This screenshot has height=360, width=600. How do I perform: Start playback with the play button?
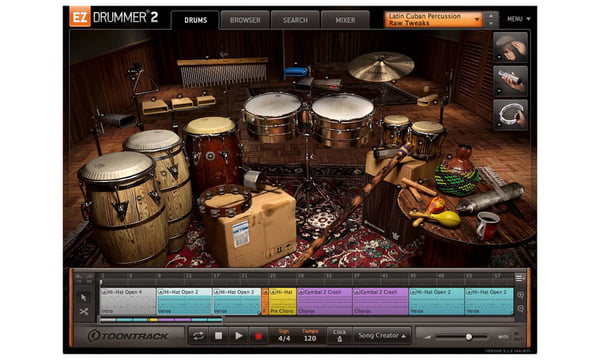[239, 336]
